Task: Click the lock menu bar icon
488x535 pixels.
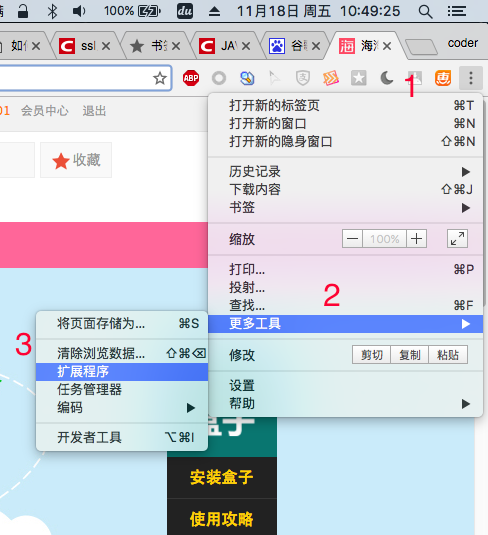Action: point(23,11)
